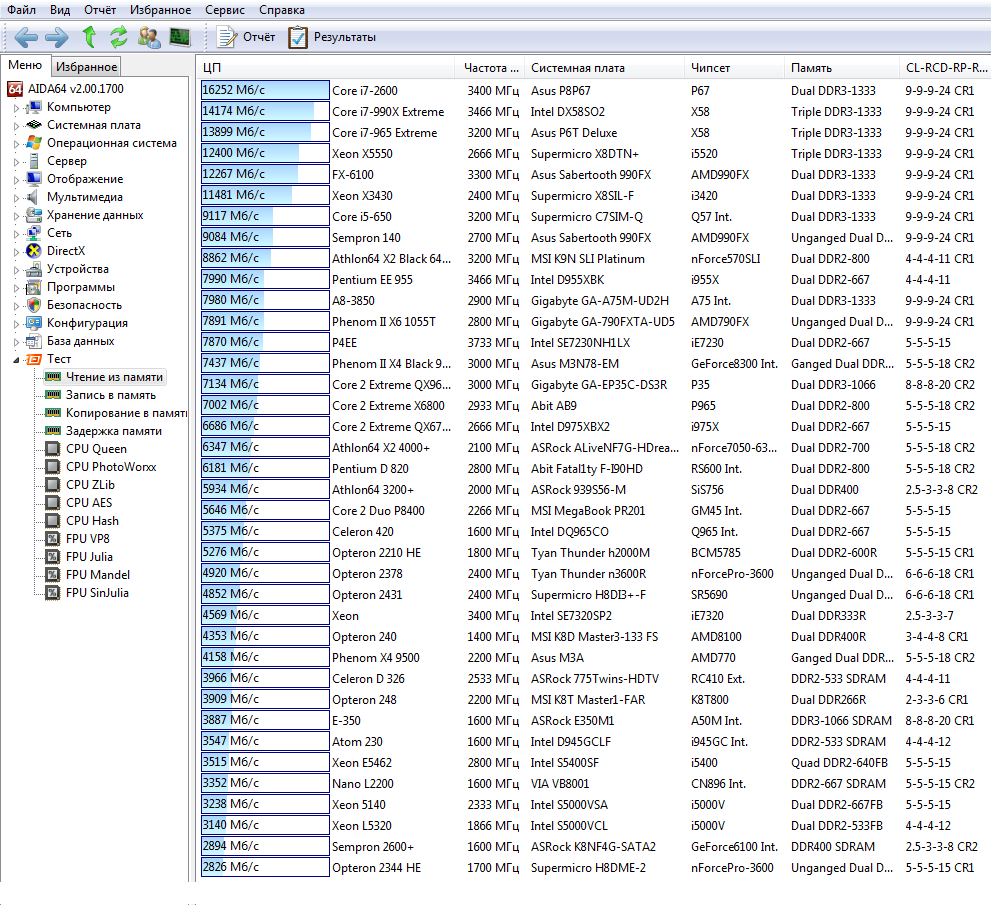Click the CPU Queen chip icon
The width and height of the screenshot is (991, 905).
point(53,449)
